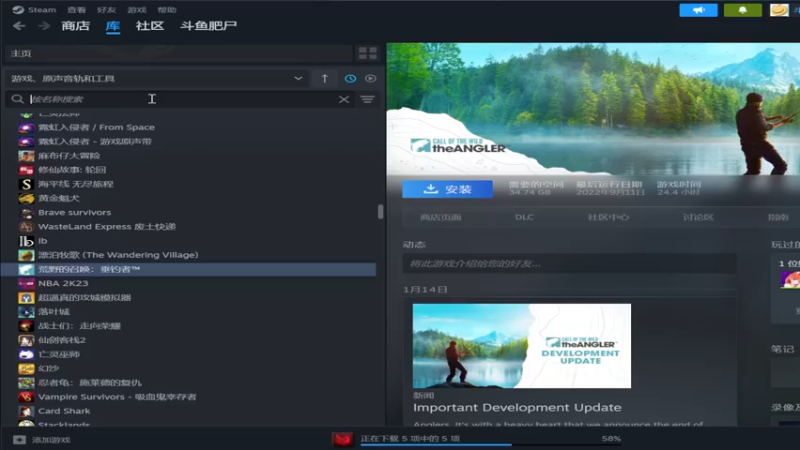
Task: Click the theANGLER hero banner image
Action: coord(593,109)
